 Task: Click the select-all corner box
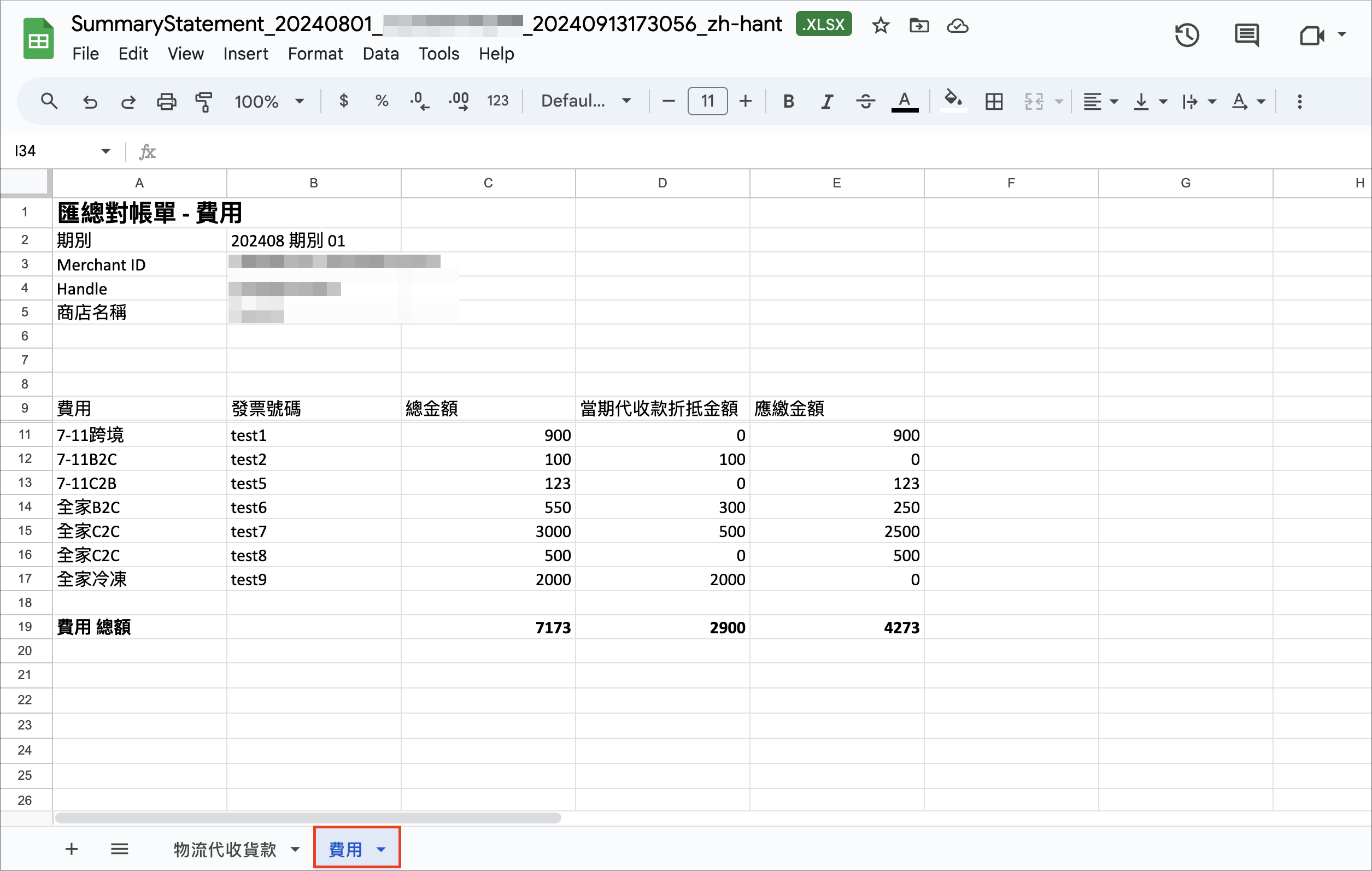point(26,183)
